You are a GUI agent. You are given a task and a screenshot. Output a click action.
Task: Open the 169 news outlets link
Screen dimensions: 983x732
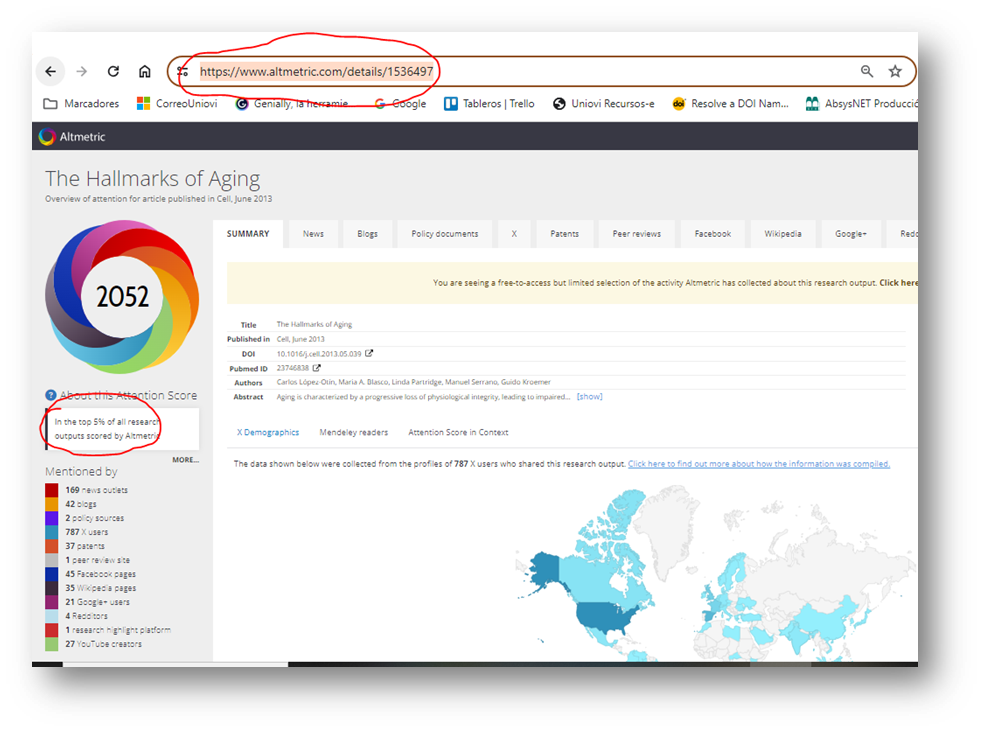click(x=96, y=490)
